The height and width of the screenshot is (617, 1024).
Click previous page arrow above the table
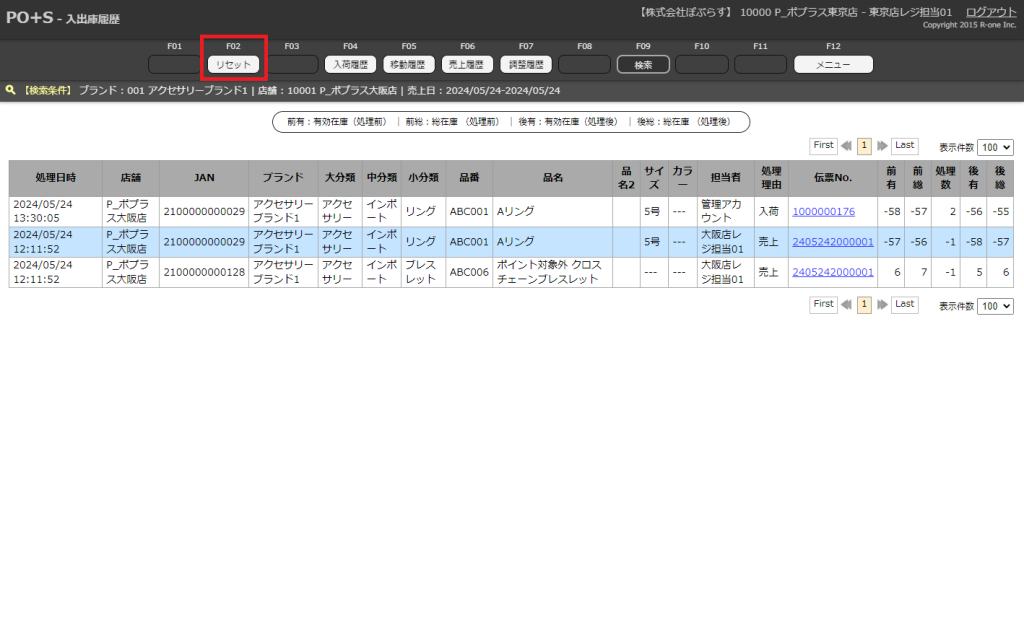click(846, 146)
